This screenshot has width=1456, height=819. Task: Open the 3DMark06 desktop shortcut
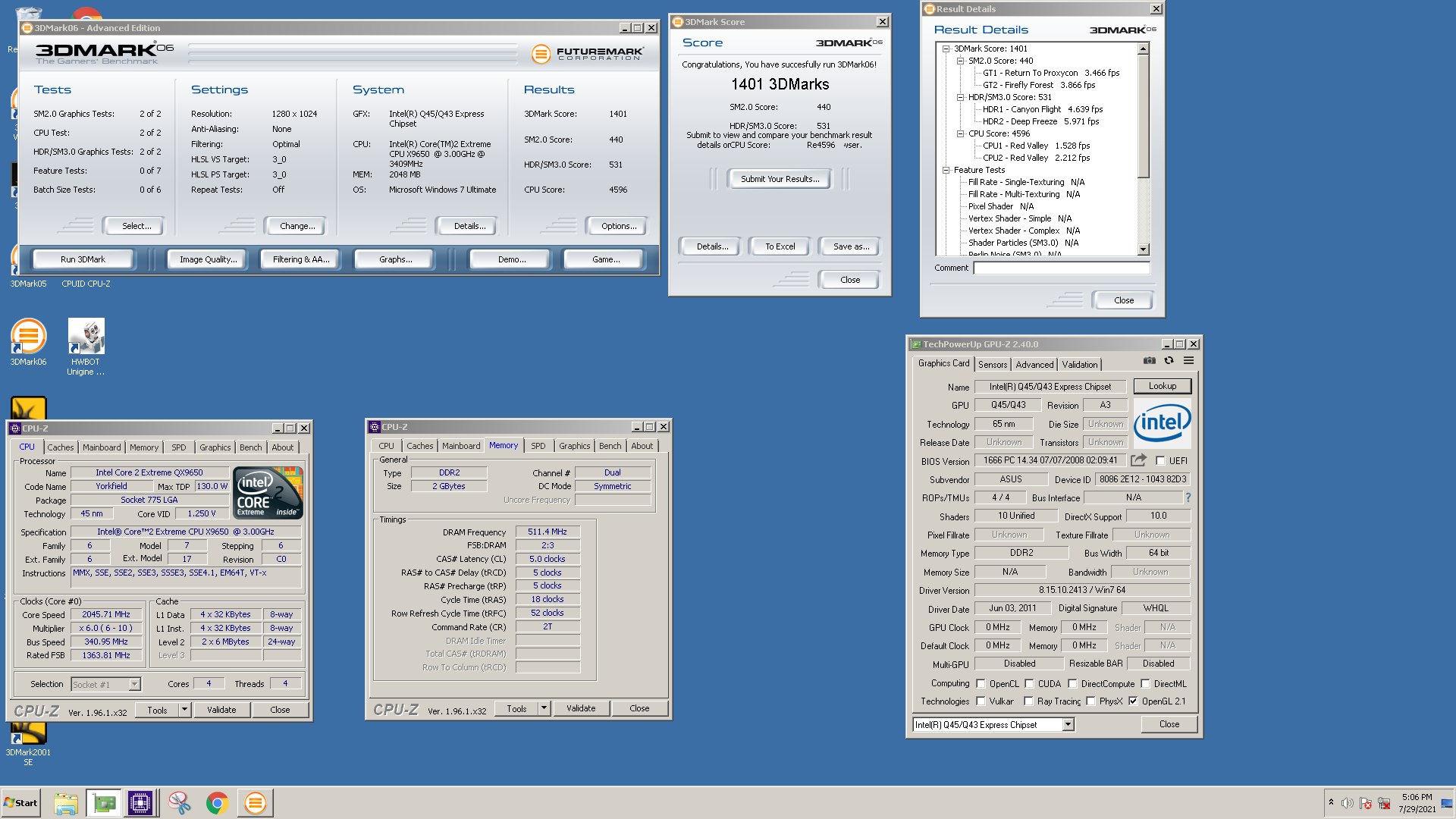(28, 343)
